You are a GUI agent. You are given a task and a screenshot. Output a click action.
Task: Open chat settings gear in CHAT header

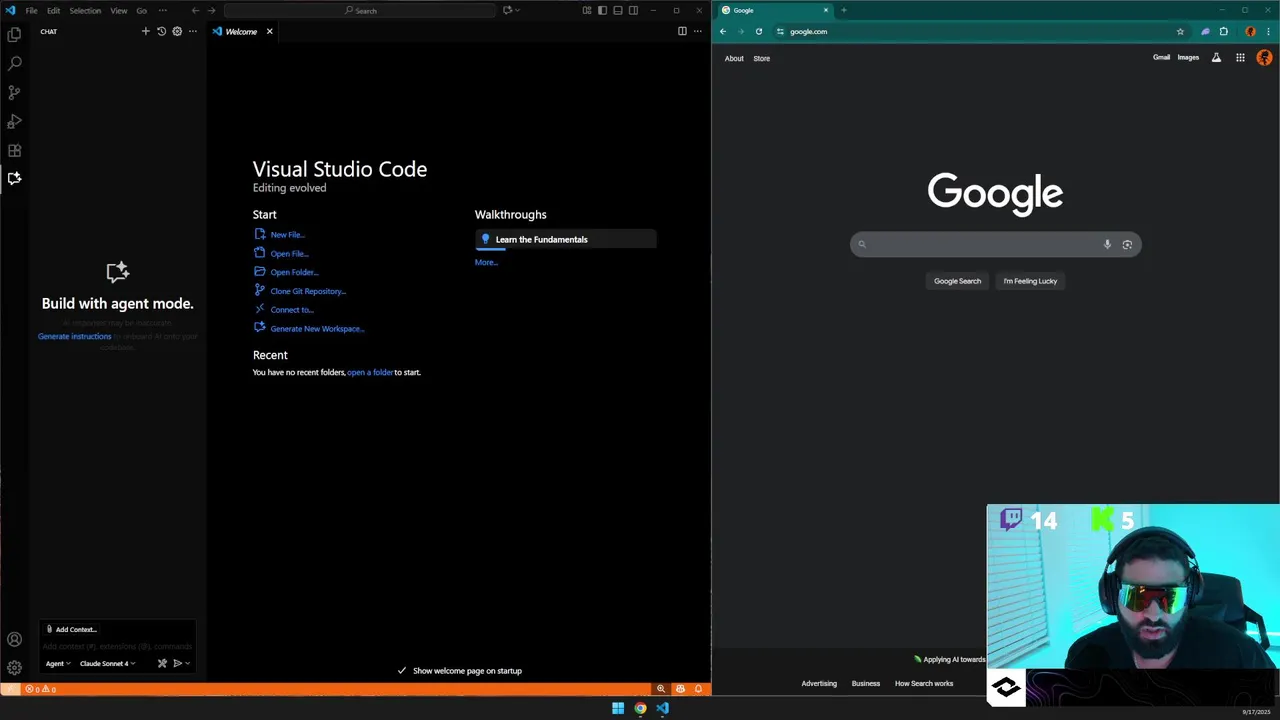pos(177,31)
